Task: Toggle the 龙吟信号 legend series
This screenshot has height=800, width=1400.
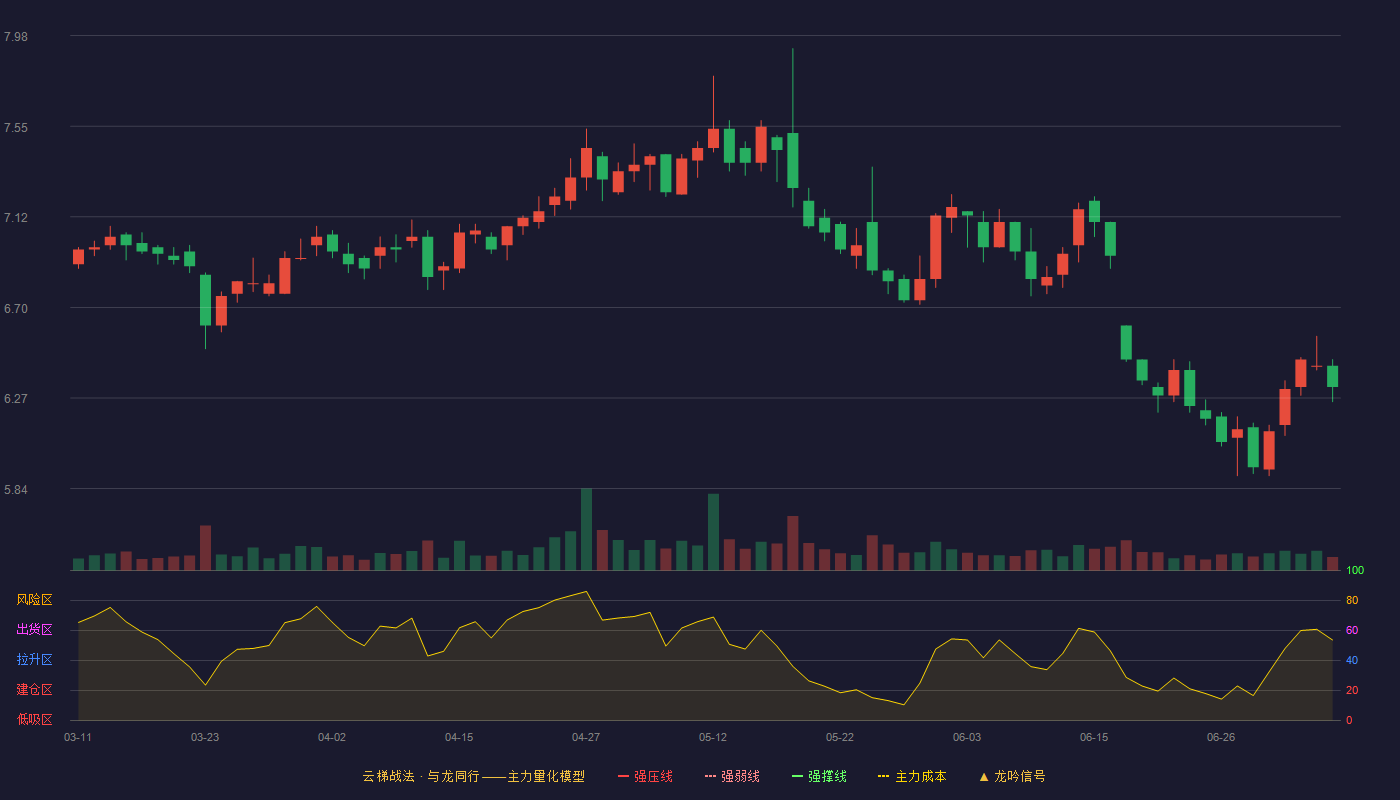Action: coord(1012,776)
